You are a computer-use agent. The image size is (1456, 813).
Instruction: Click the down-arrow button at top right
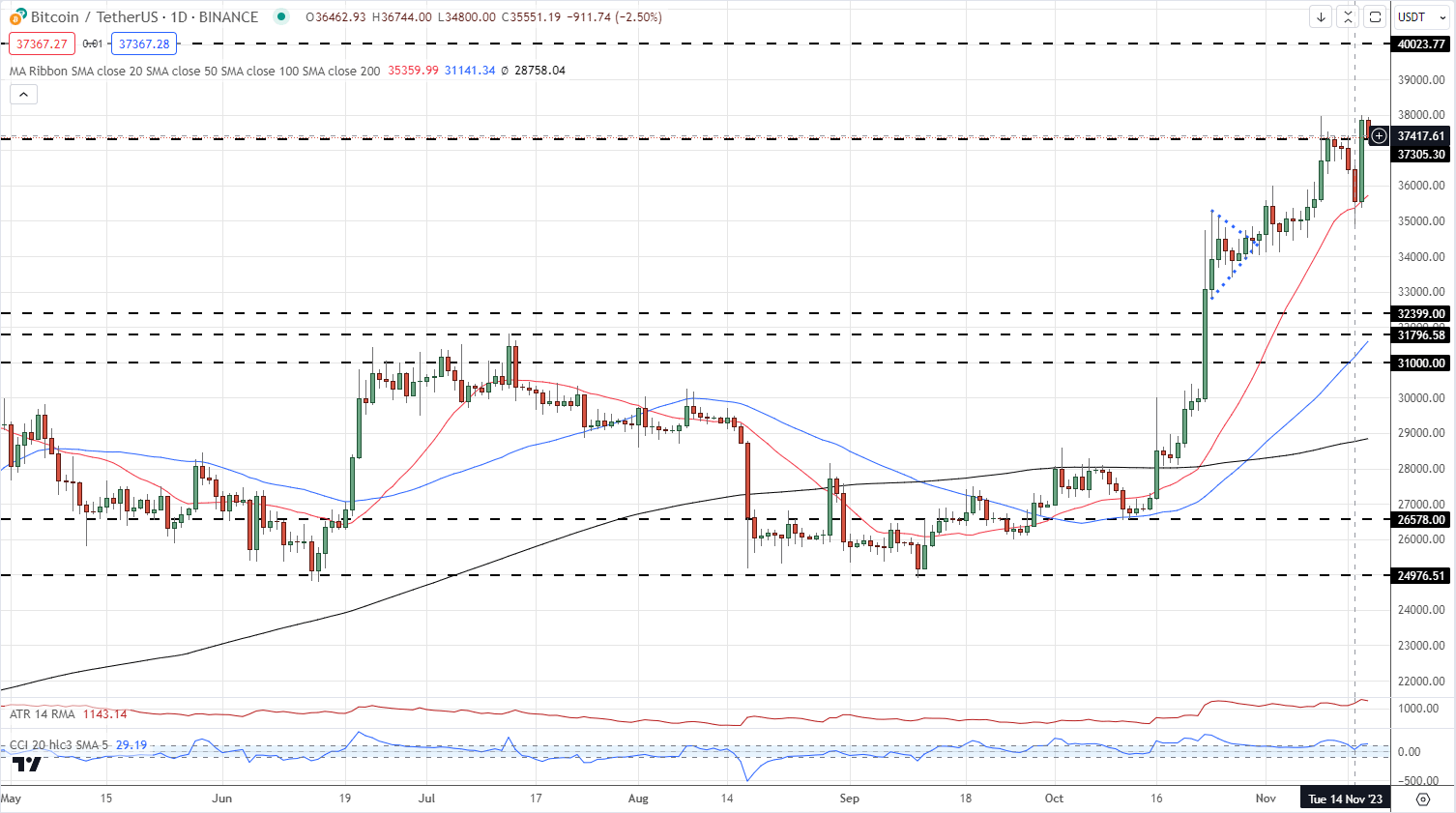pos(1321,16)
